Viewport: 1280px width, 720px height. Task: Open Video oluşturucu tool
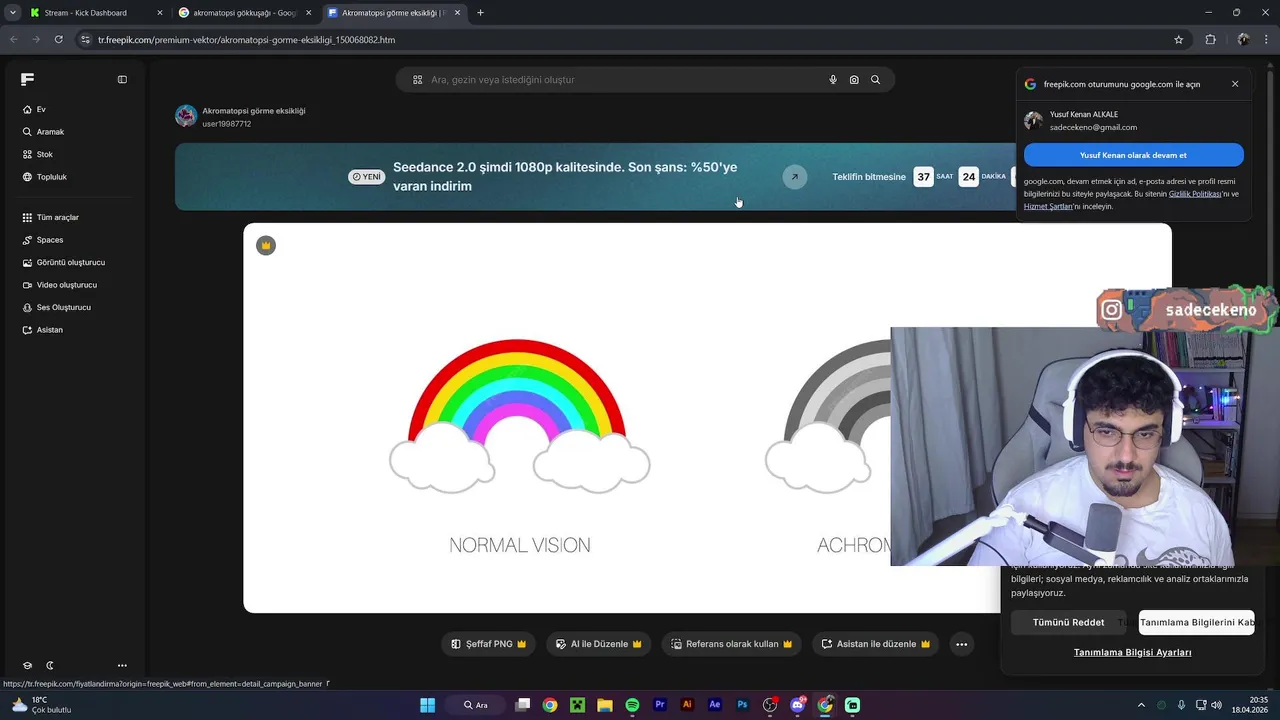59,285
